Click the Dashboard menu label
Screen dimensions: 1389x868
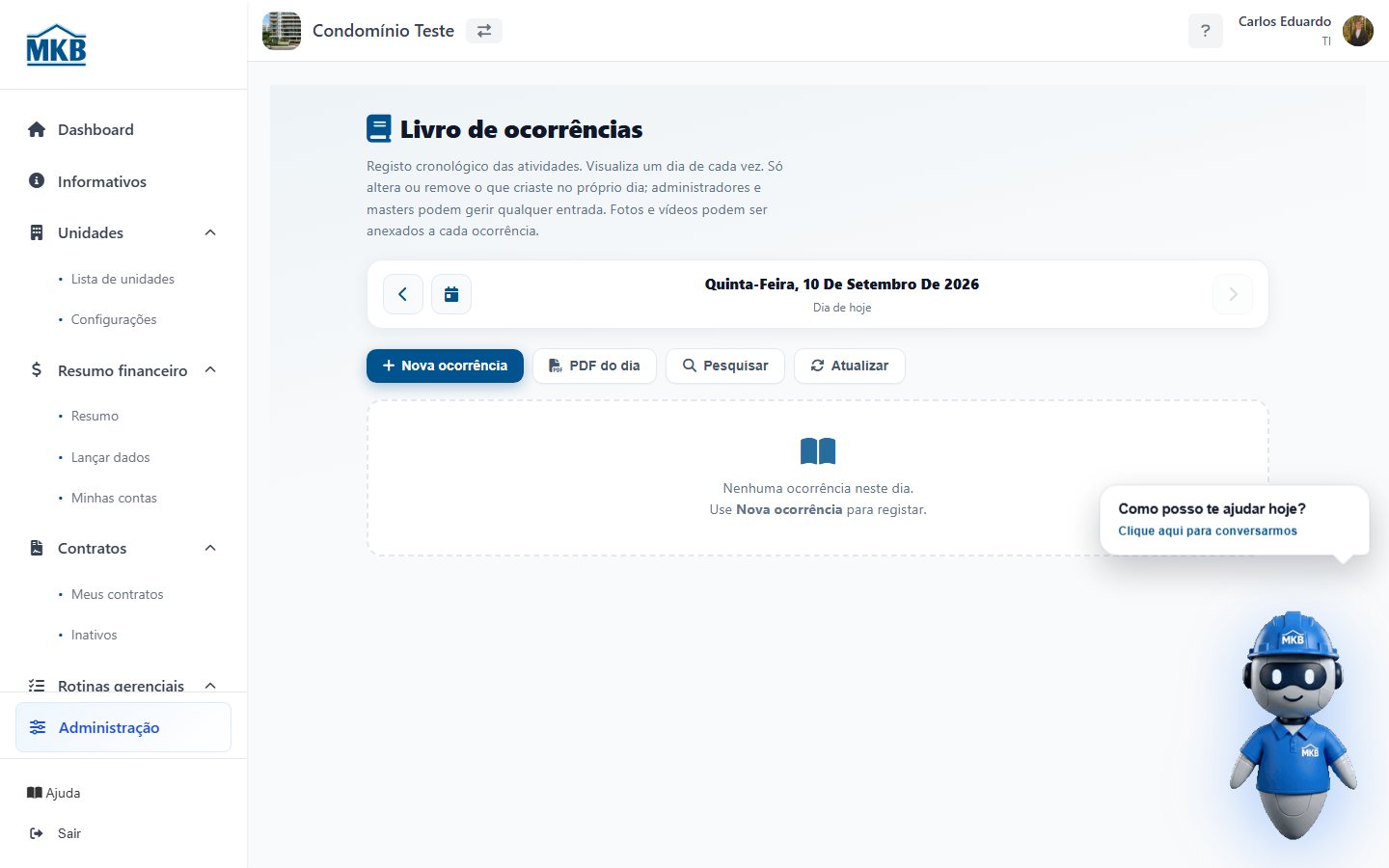click(95, 129)
